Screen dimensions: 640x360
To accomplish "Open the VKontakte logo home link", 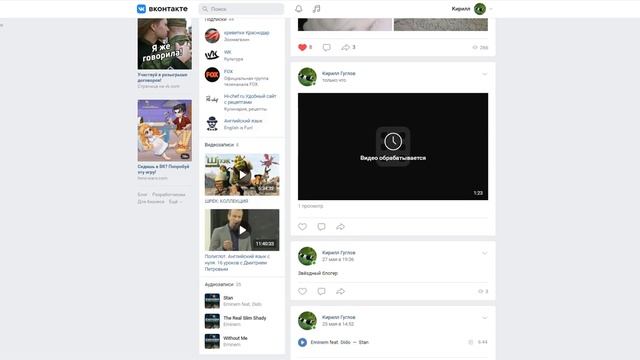I will tap(162, 9).
